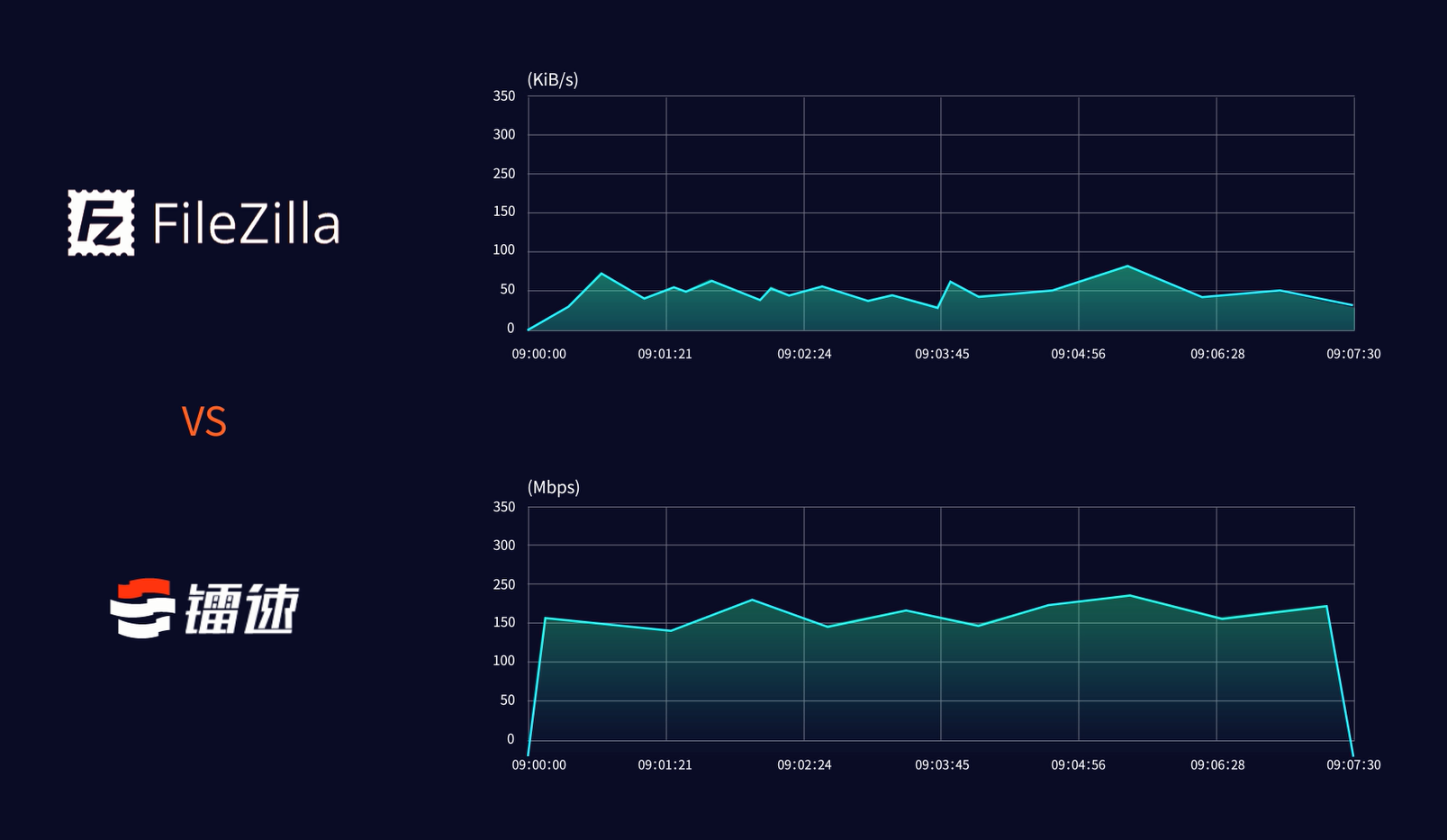Click the FileZilla Fz logo icon
The height and width of the screenshot is (840, 1447).
101,222
